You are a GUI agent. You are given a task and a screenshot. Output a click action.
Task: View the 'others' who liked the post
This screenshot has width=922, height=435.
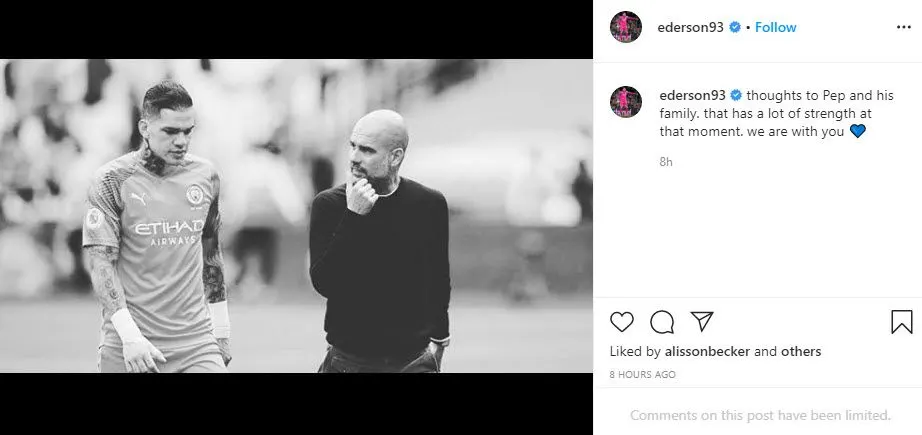coord(801,352)
